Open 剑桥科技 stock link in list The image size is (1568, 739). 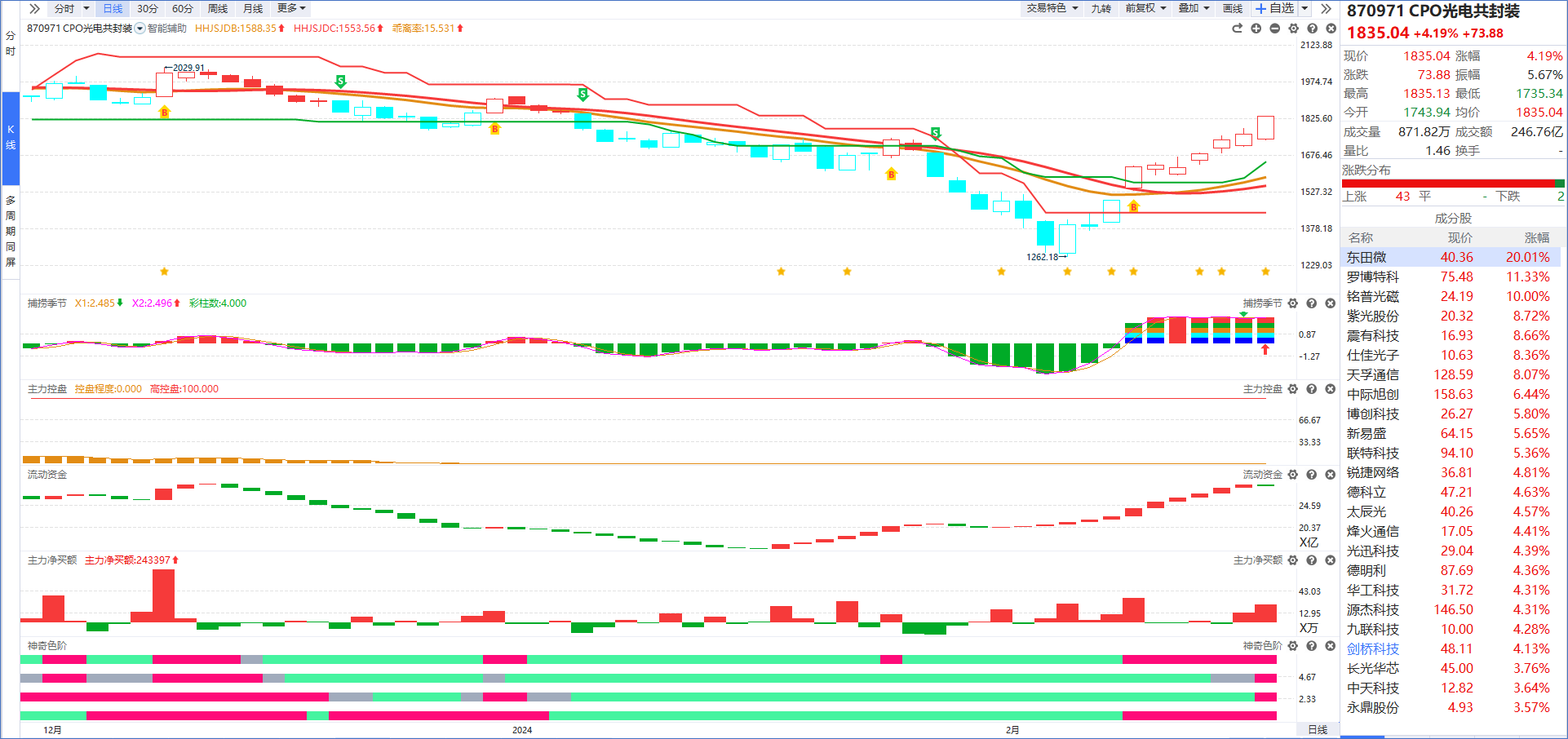1373,649
